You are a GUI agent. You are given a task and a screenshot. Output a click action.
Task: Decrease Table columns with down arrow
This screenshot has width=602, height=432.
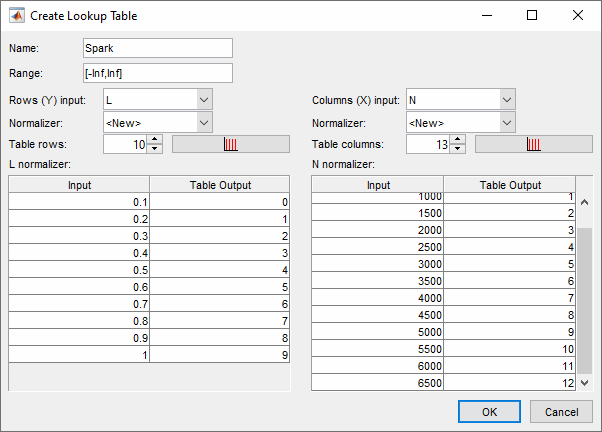(x=458, y=149)
